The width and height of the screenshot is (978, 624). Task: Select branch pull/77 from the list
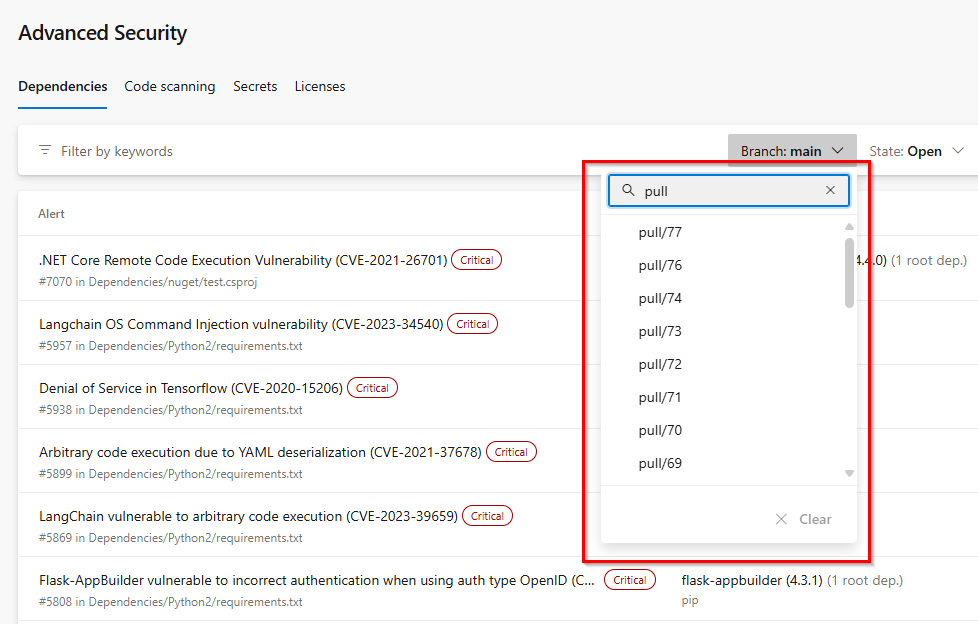click(x=660, y=232)
